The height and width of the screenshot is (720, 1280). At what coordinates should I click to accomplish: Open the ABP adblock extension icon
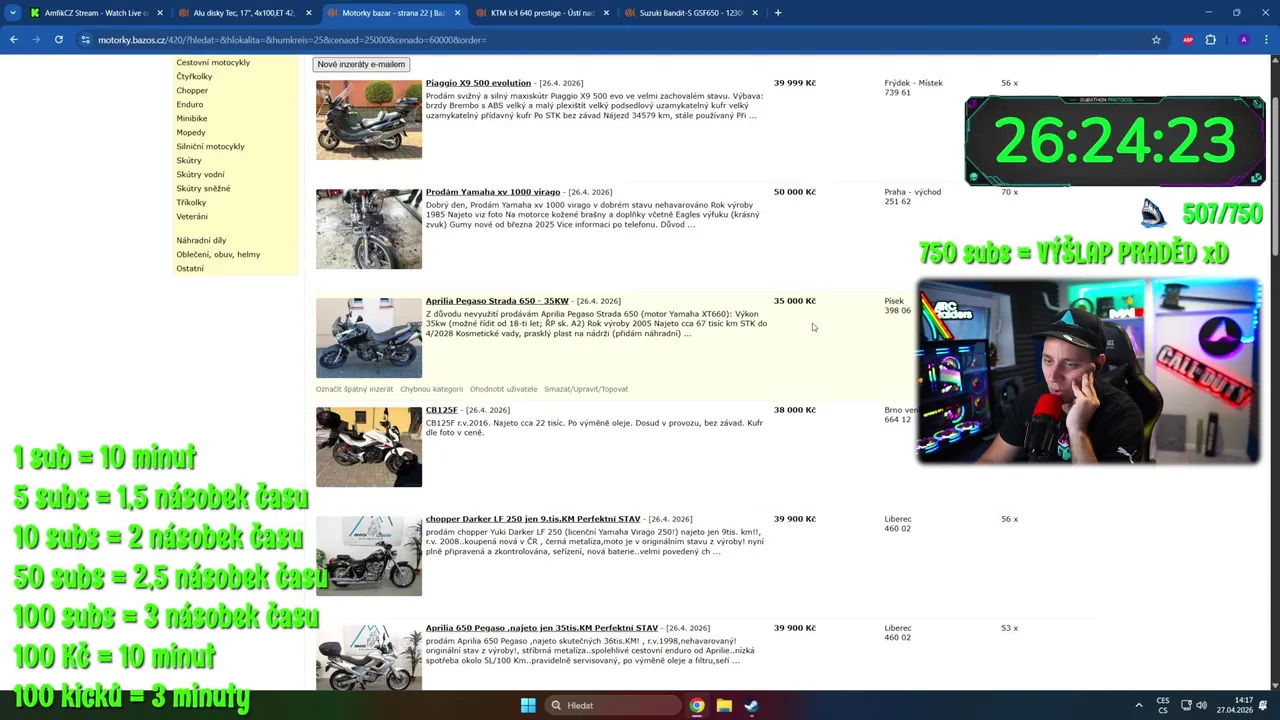[1188, 40]
